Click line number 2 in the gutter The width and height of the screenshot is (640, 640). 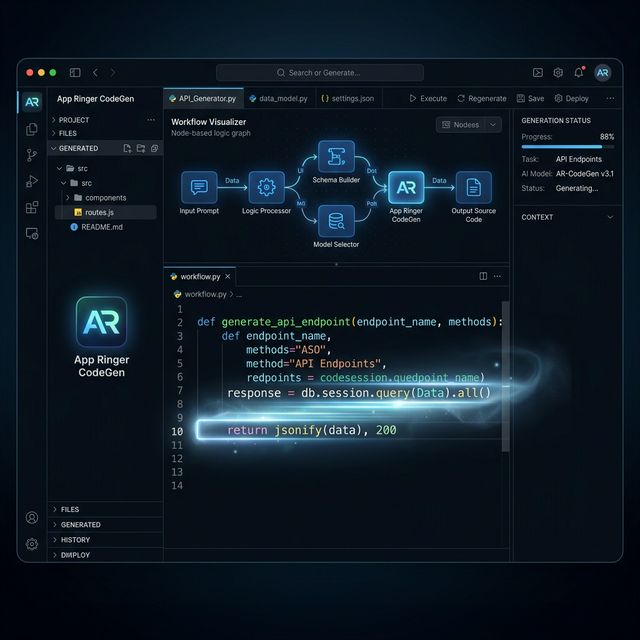[180, 323]
